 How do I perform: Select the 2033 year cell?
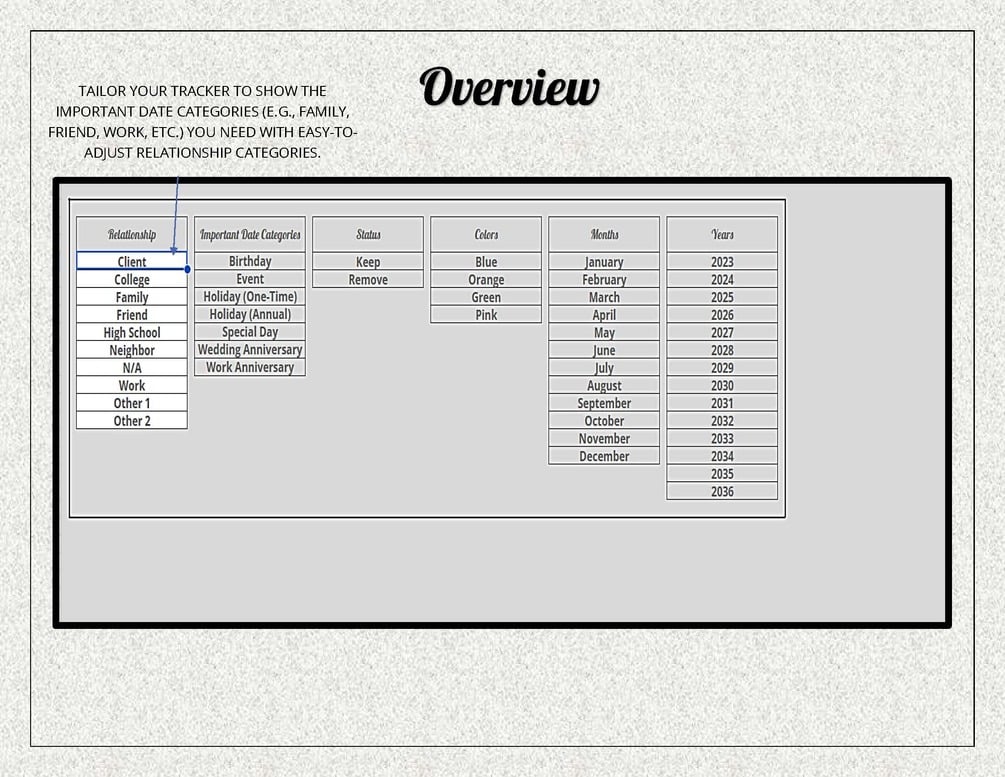(722, 438)
